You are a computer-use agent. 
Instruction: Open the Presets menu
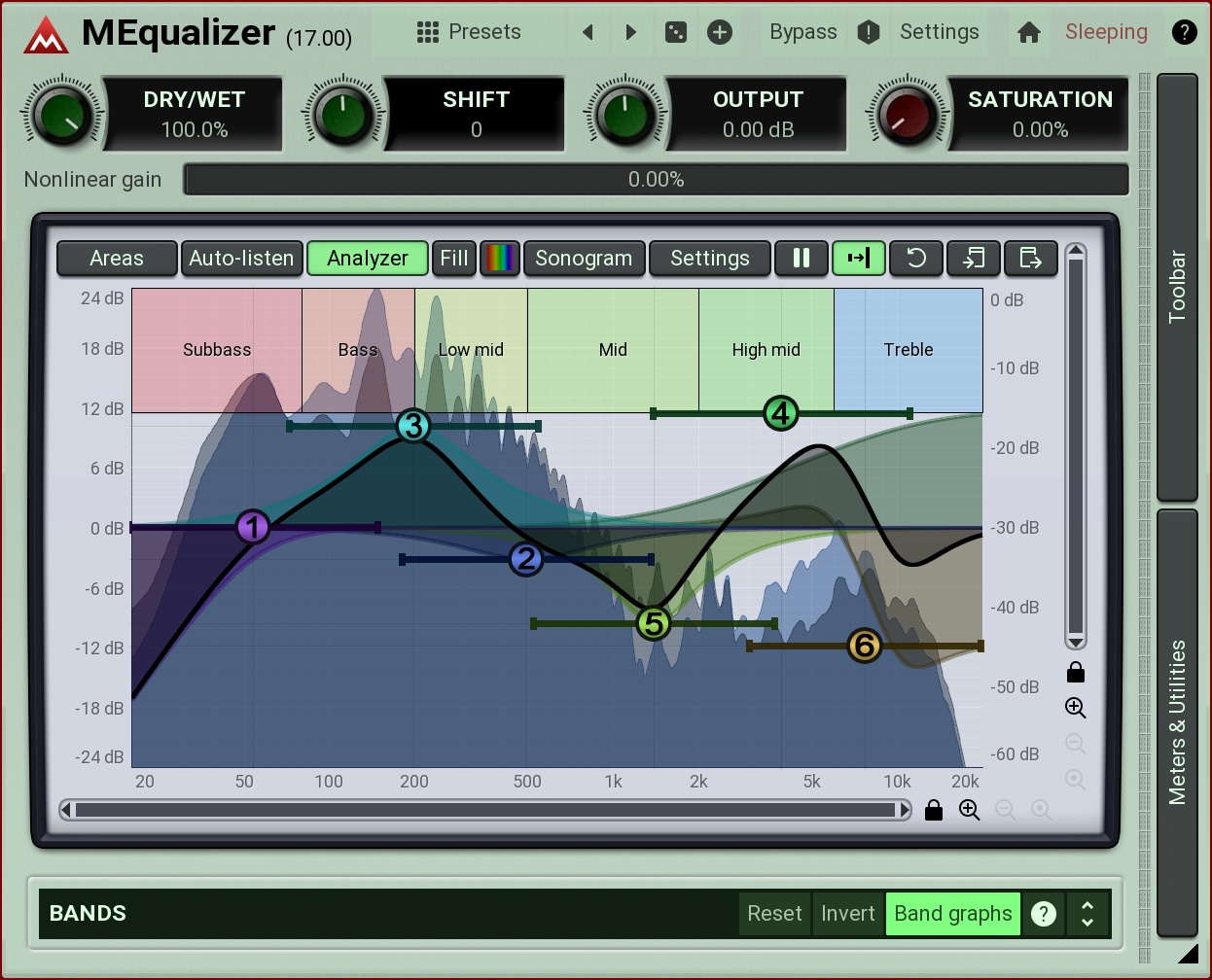[x=469, y=32]
